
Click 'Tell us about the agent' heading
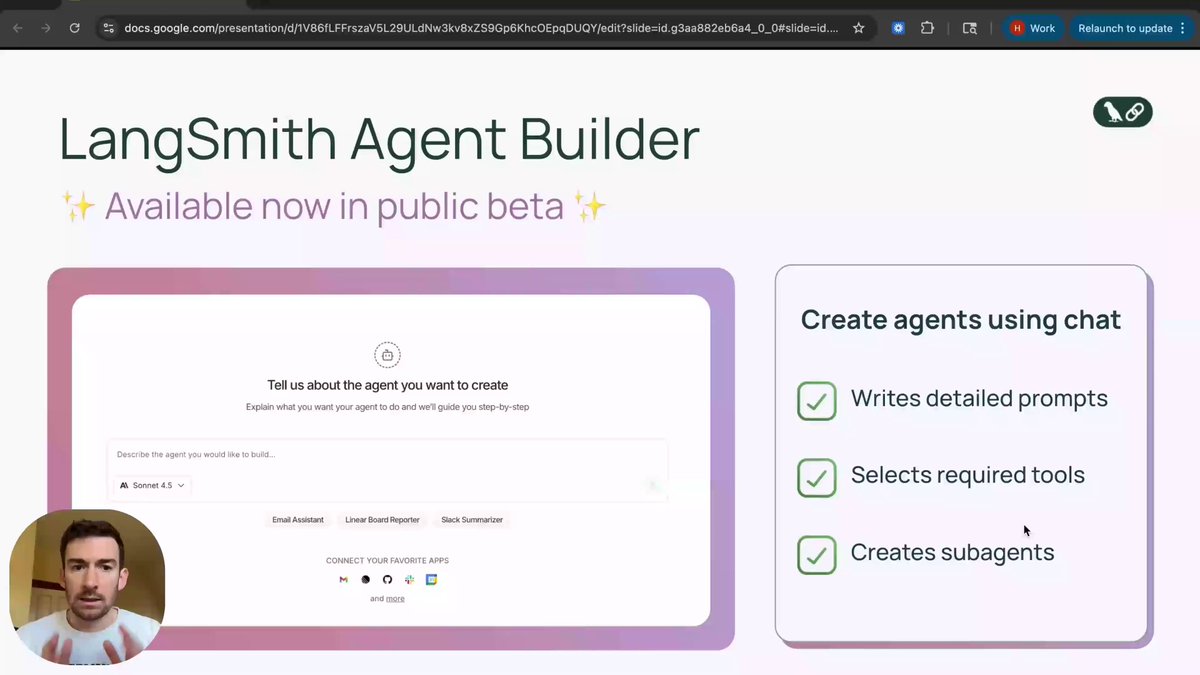387,385
